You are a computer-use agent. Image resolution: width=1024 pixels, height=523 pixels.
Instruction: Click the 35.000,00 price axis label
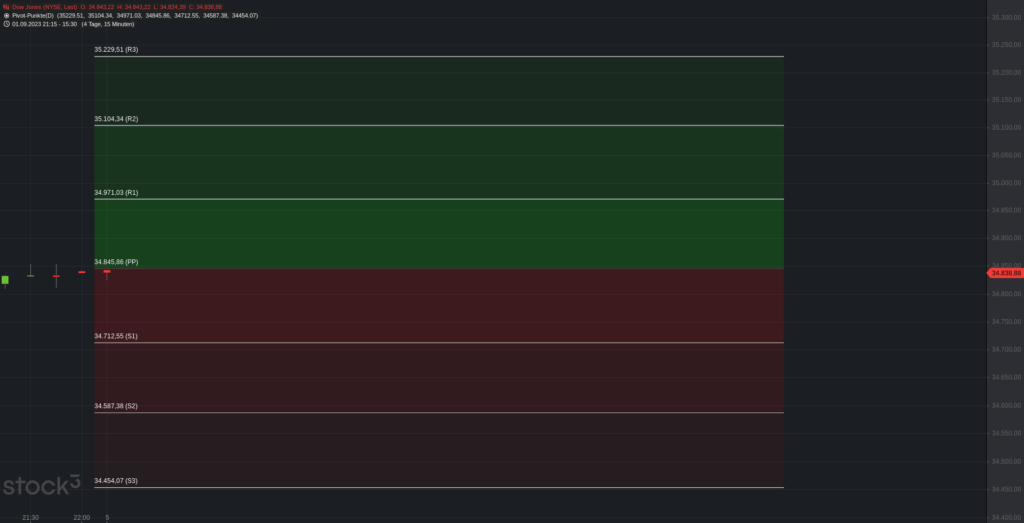point(1004,183)
